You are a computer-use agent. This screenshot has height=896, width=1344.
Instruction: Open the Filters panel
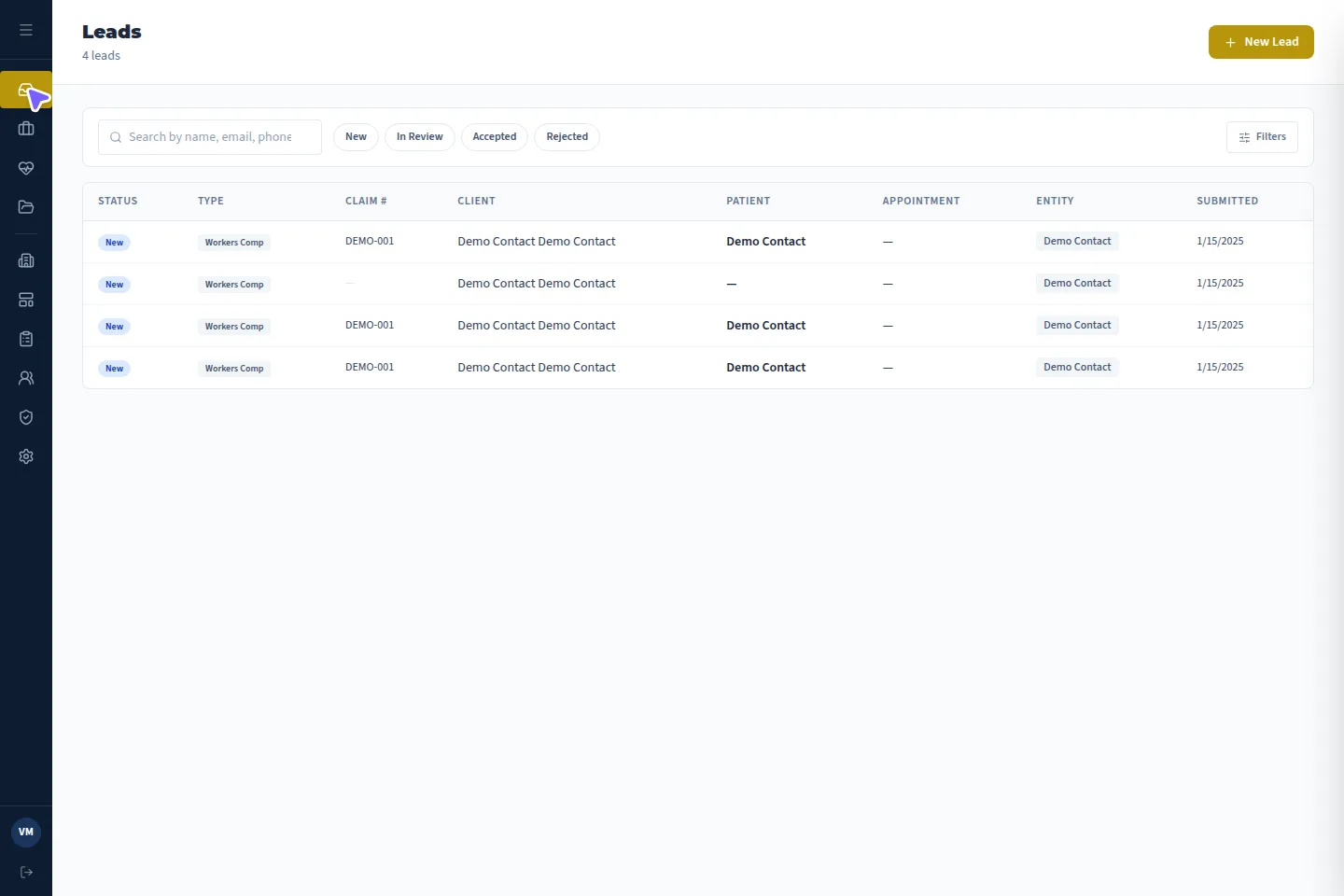(1262, 137)
